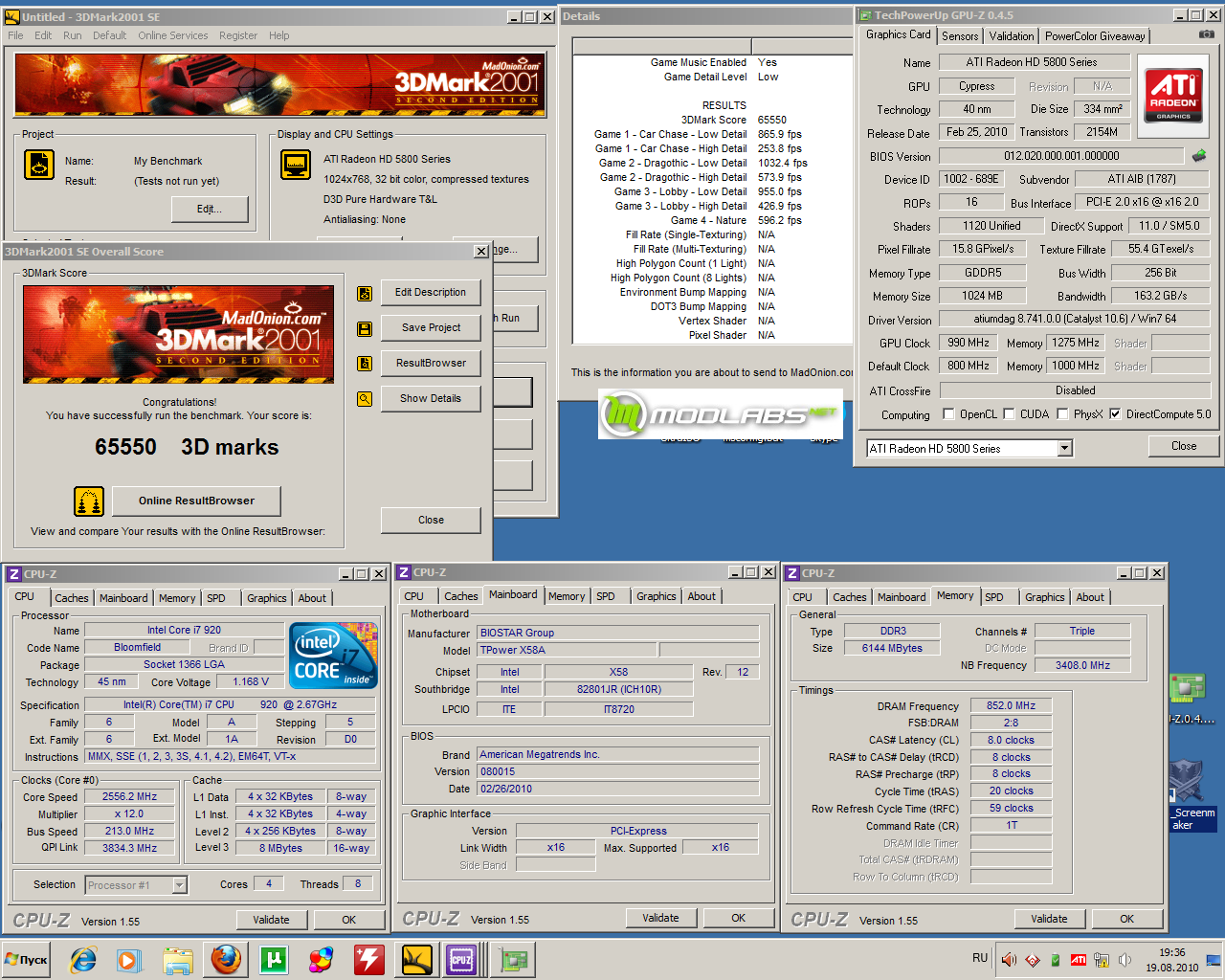The height and width of the screenshot is (980, 1225).
Task: Click the Show Details magnifier icon
Action: [x=365, y=399]
